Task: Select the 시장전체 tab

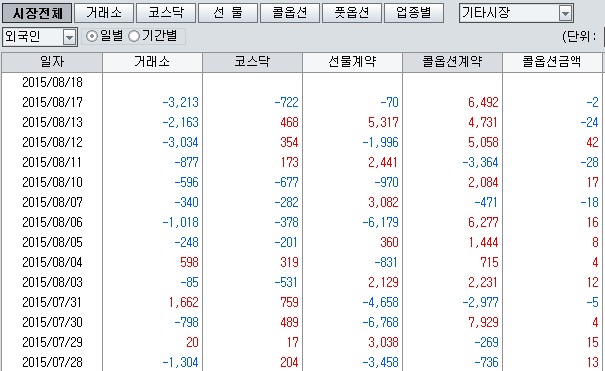Action: click(37, 13)
